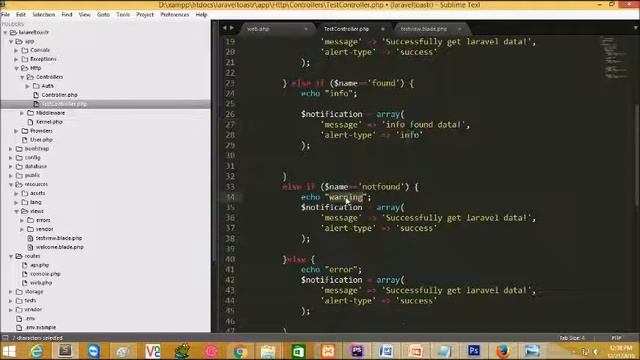Click the tests folder icon
Viewport: 640px width, 360px height.
(x=19, y=300)
